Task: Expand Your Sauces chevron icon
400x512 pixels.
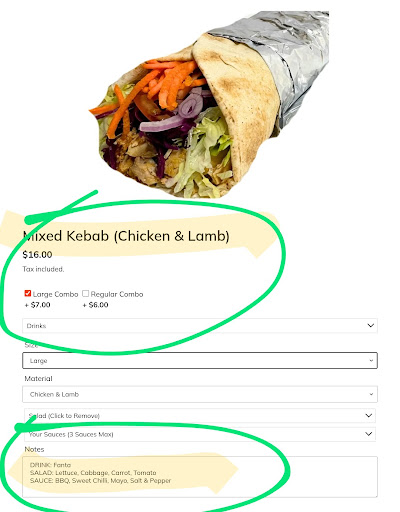Action: click(369, 434)
